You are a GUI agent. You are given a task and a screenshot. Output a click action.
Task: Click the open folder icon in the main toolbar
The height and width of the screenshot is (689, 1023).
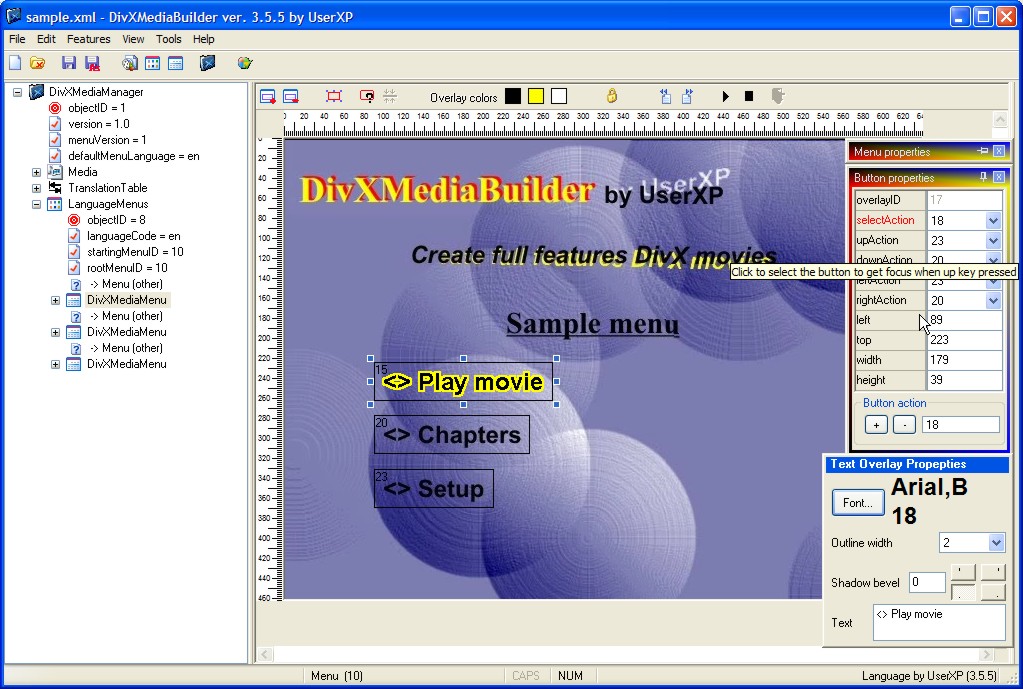[x=38, y=63]
